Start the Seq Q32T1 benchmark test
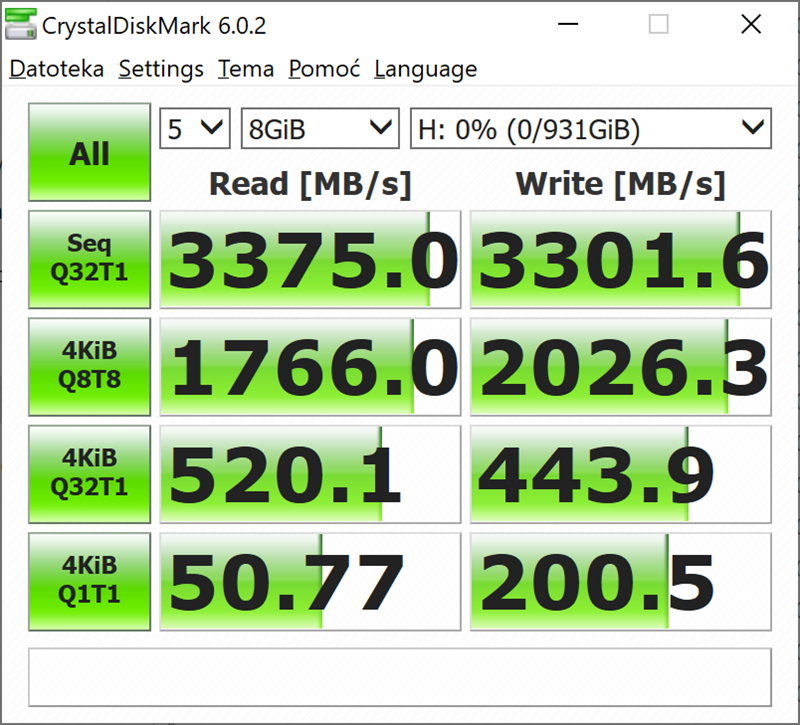This screenshot has height=725, width=800. click(90, 259)
